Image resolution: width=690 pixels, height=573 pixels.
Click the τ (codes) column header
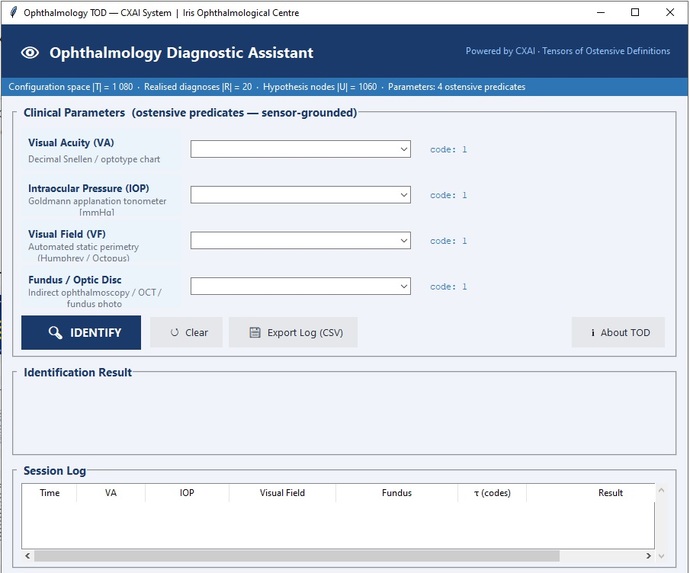492,493
